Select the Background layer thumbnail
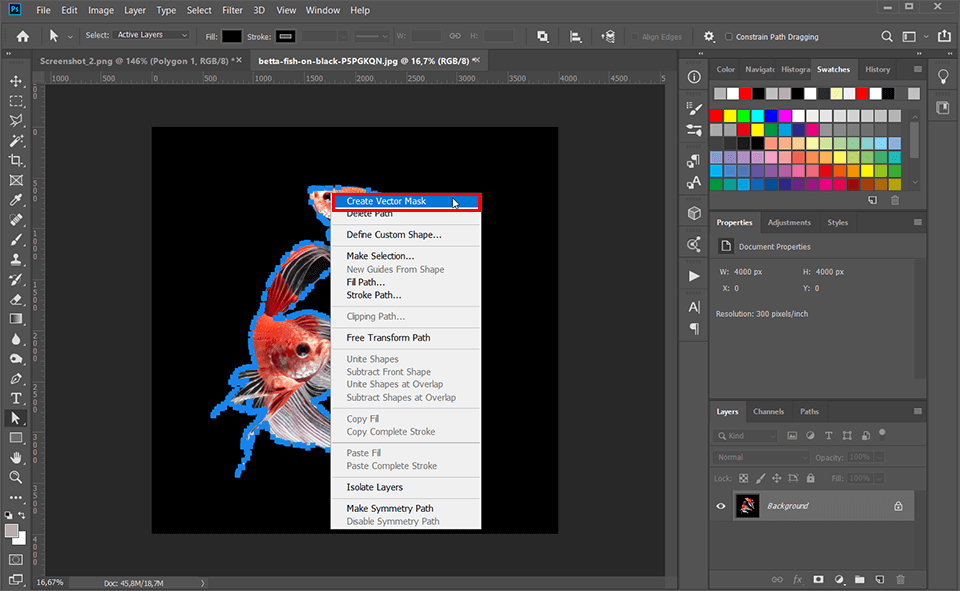960x591 pixels. pos(747,506)
